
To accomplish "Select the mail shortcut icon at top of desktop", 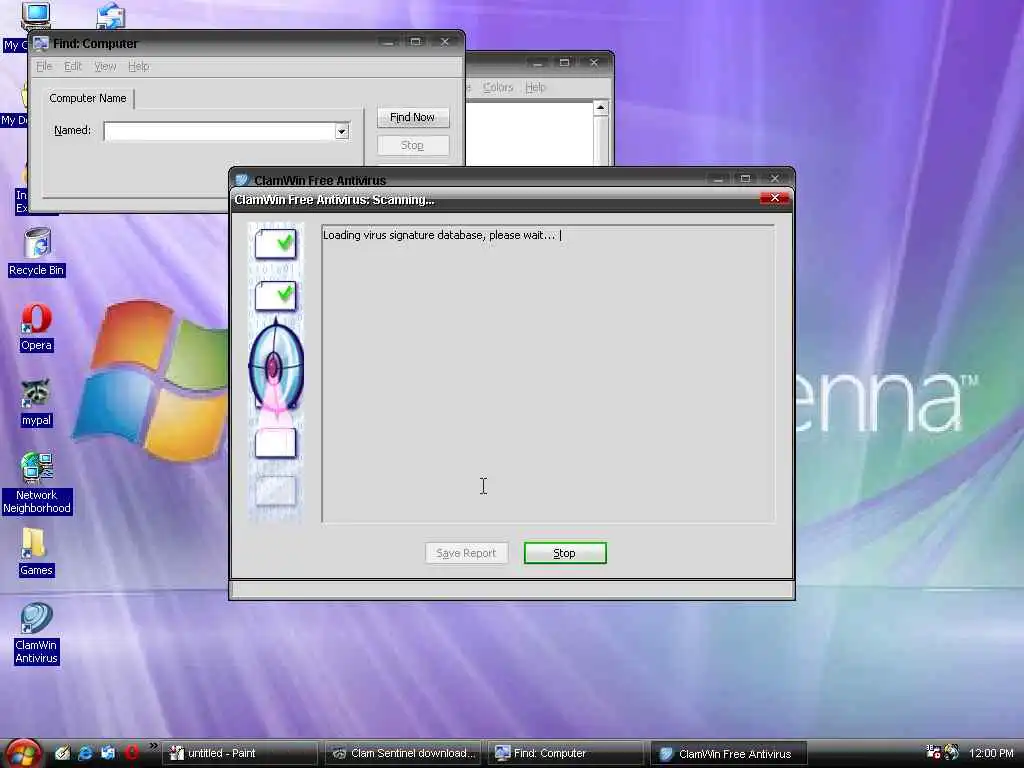I will 110,15.
